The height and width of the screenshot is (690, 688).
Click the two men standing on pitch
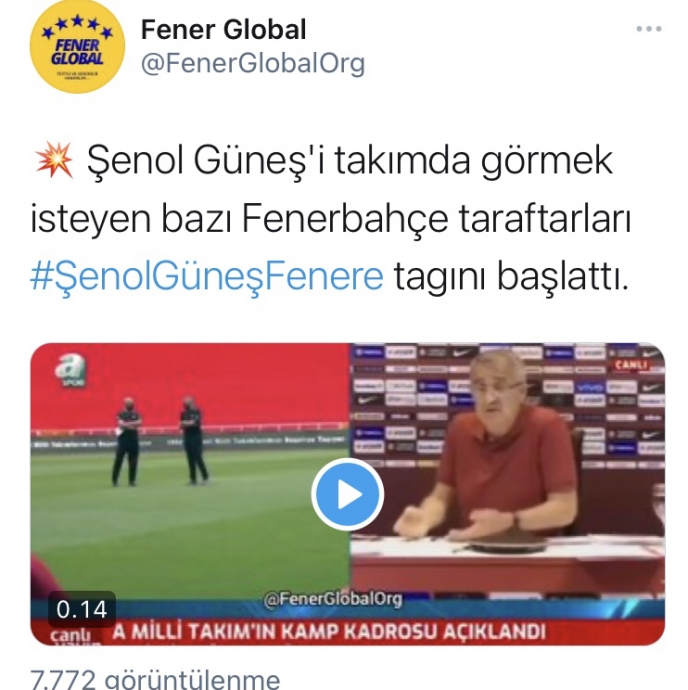[160, 441]
